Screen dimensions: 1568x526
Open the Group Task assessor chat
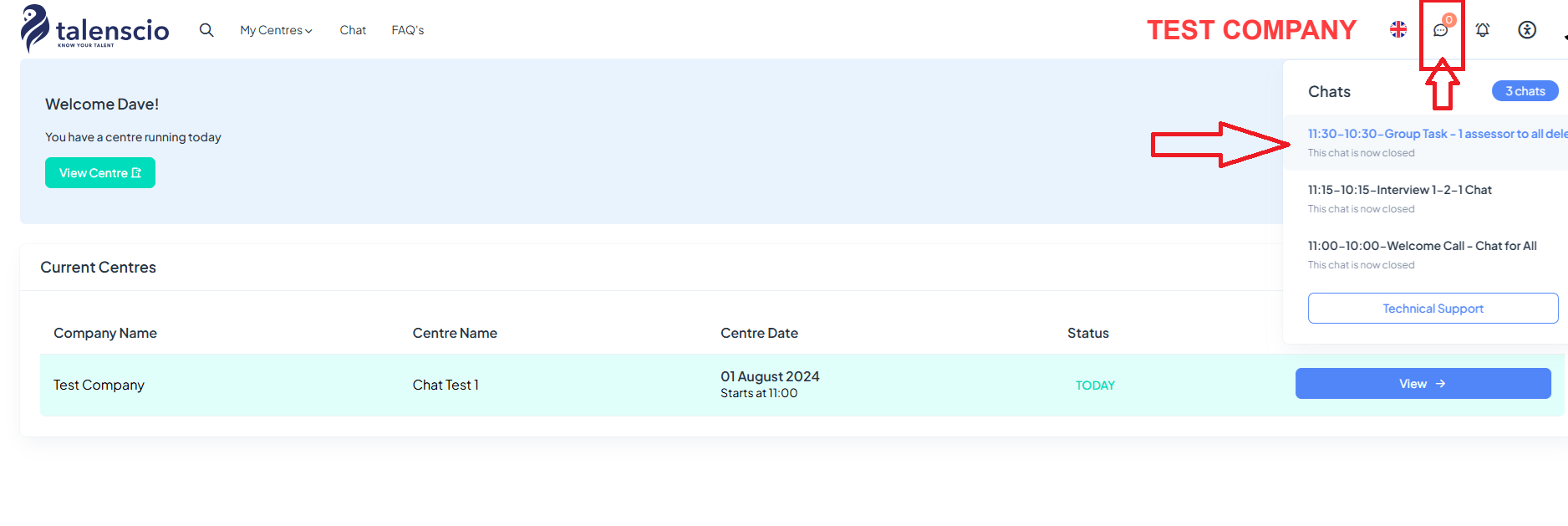(1425, 142)
